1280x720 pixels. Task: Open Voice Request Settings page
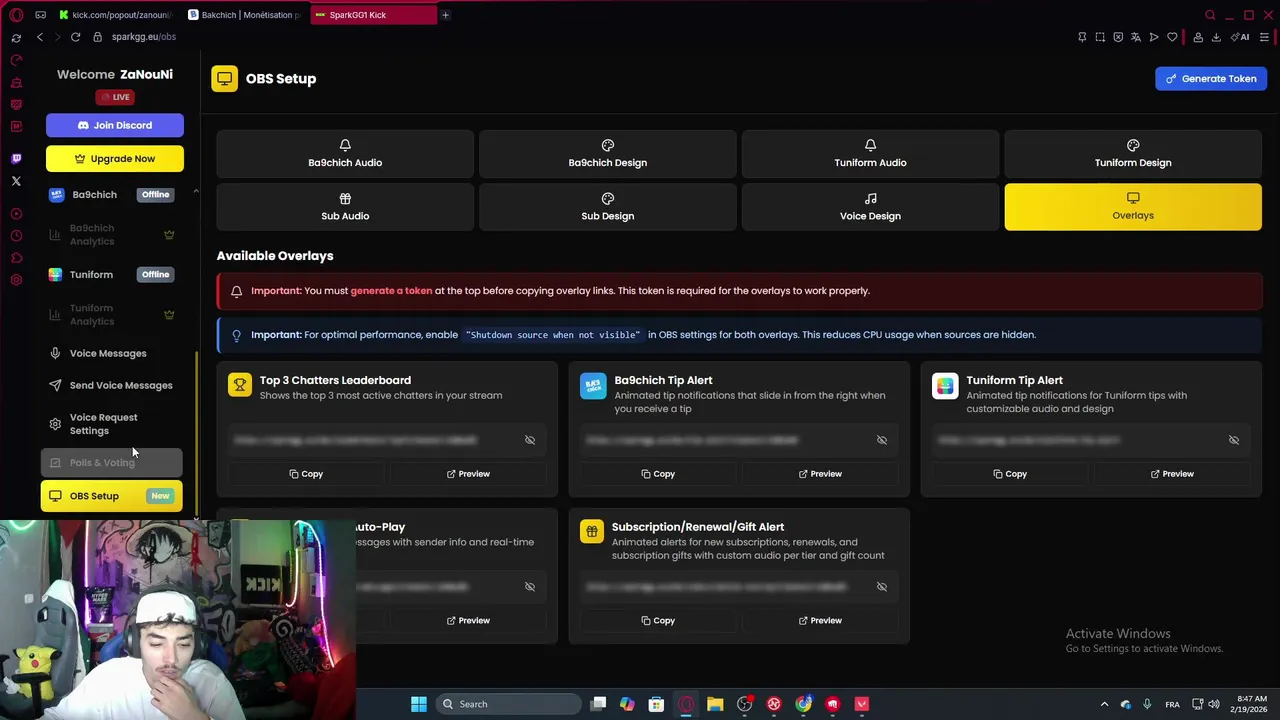(111, 424)
